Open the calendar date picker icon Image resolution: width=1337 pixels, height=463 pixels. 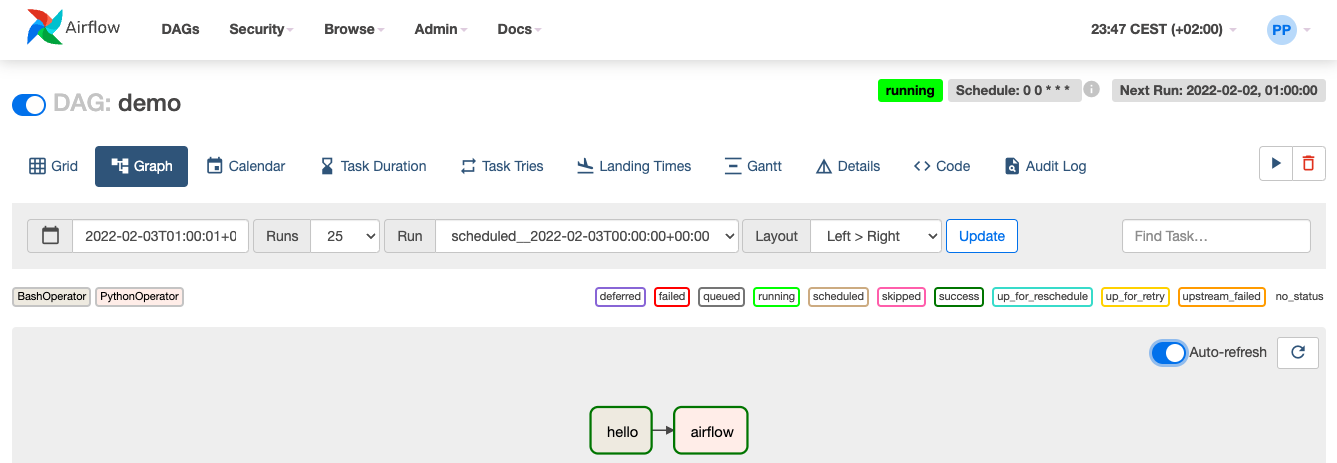coord(50,236)
